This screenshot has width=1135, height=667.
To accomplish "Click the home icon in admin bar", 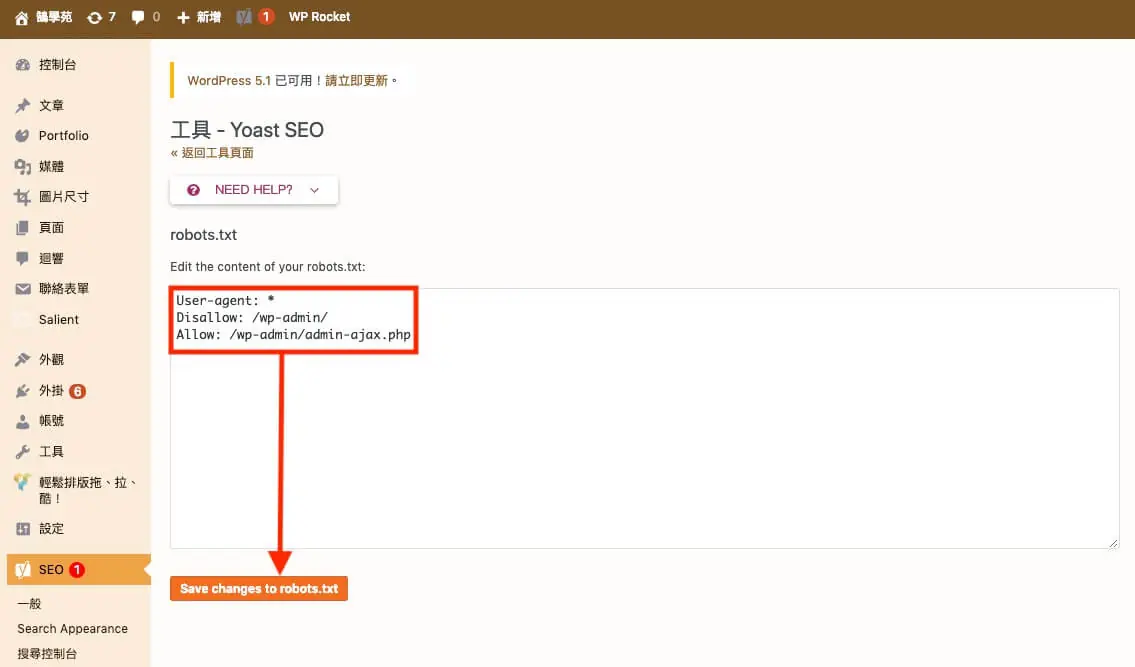I will pyautogui.click(x=22, y=17).
